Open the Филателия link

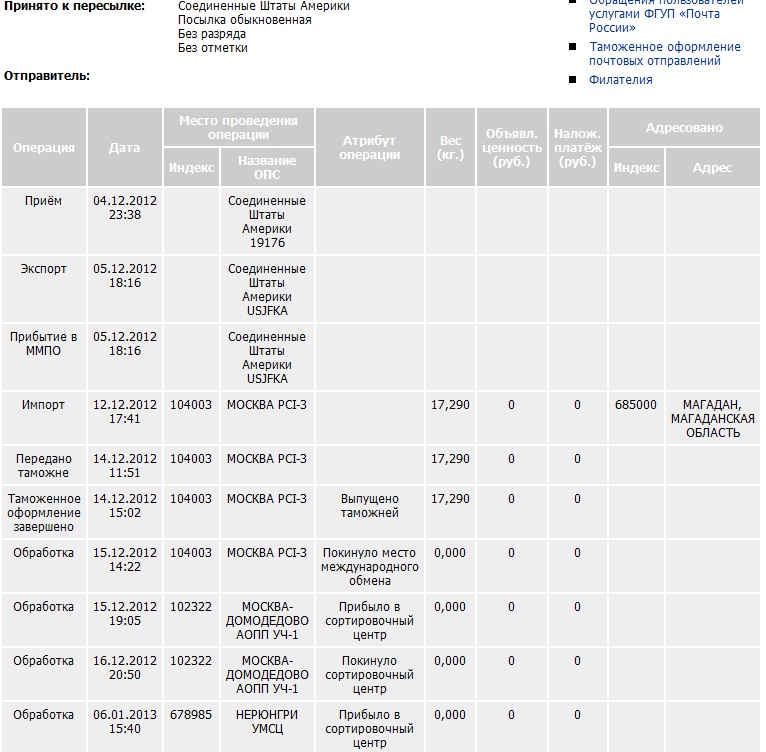coord(620,80)
